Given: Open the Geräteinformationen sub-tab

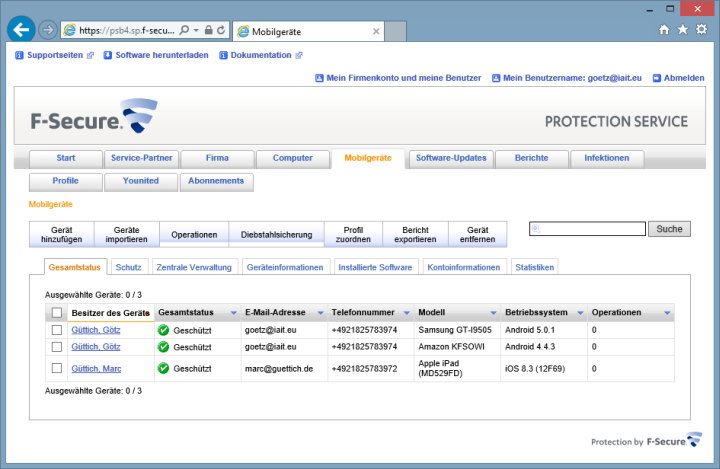Looking at the screenshot, I should [287, 267].
